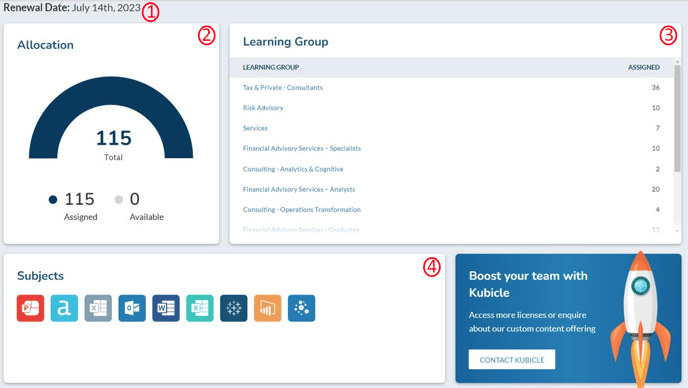Click the assigned count 20
Image resolution: width=688 pixels, height=388 pixels.
pos(656,189)
